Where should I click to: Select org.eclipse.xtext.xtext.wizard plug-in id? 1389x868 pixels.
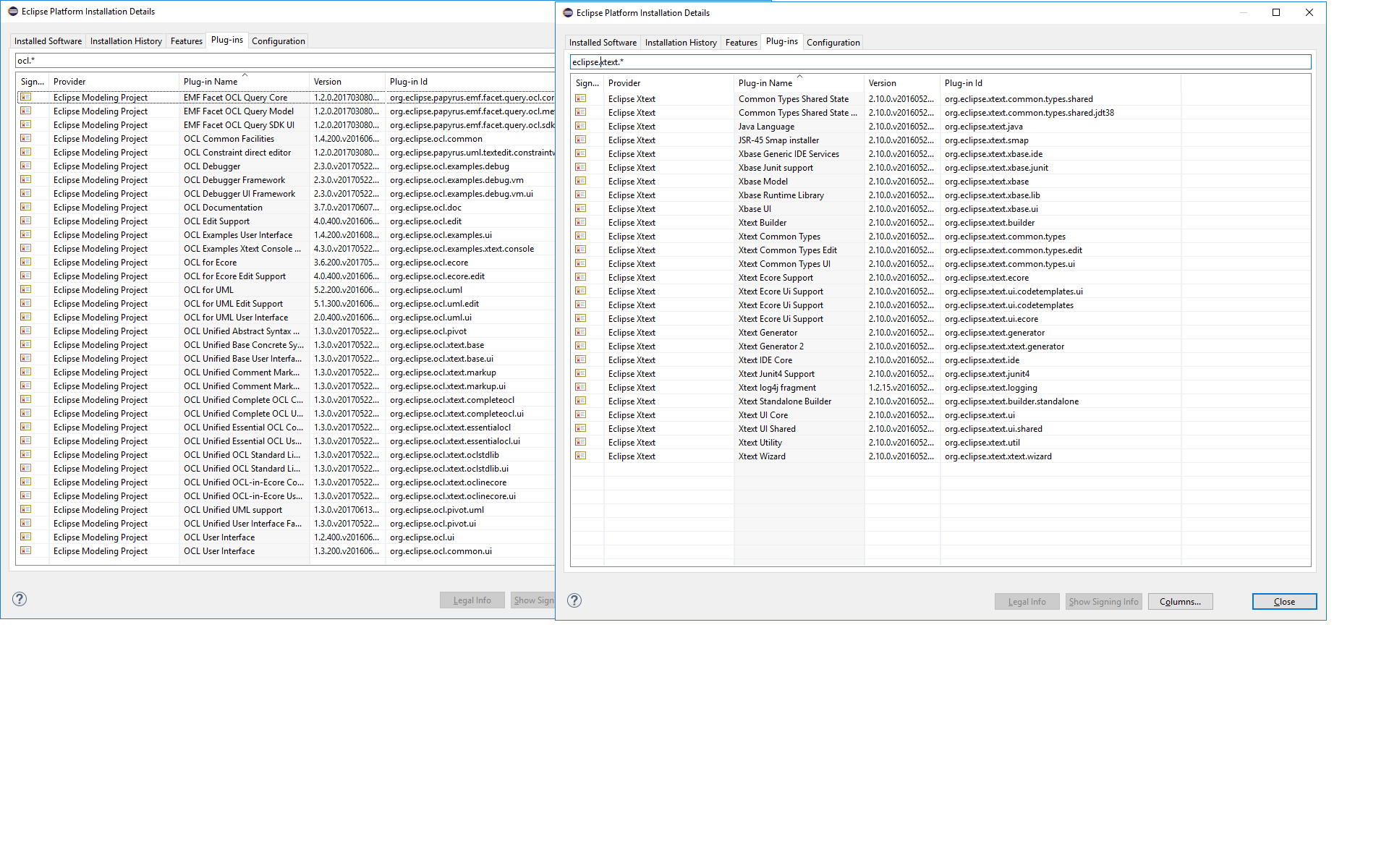pos(998,456)
